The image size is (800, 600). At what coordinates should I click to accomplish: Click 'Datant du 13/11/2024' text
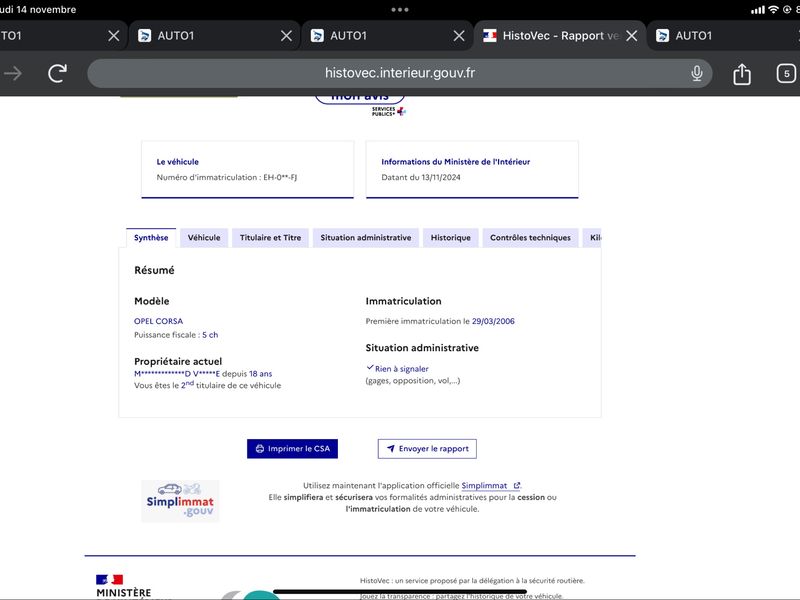tap(421, 178)
